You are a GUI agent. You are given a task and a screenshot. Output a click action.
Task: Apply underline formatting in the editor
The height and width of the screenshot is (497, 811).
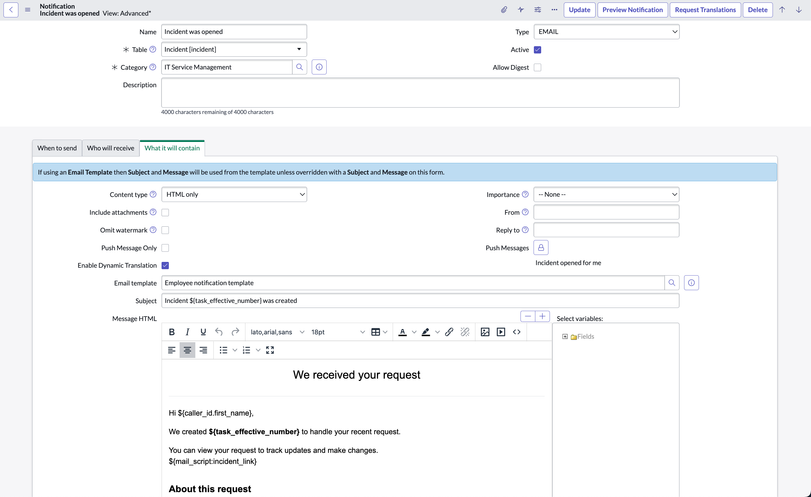pos(203,332)
